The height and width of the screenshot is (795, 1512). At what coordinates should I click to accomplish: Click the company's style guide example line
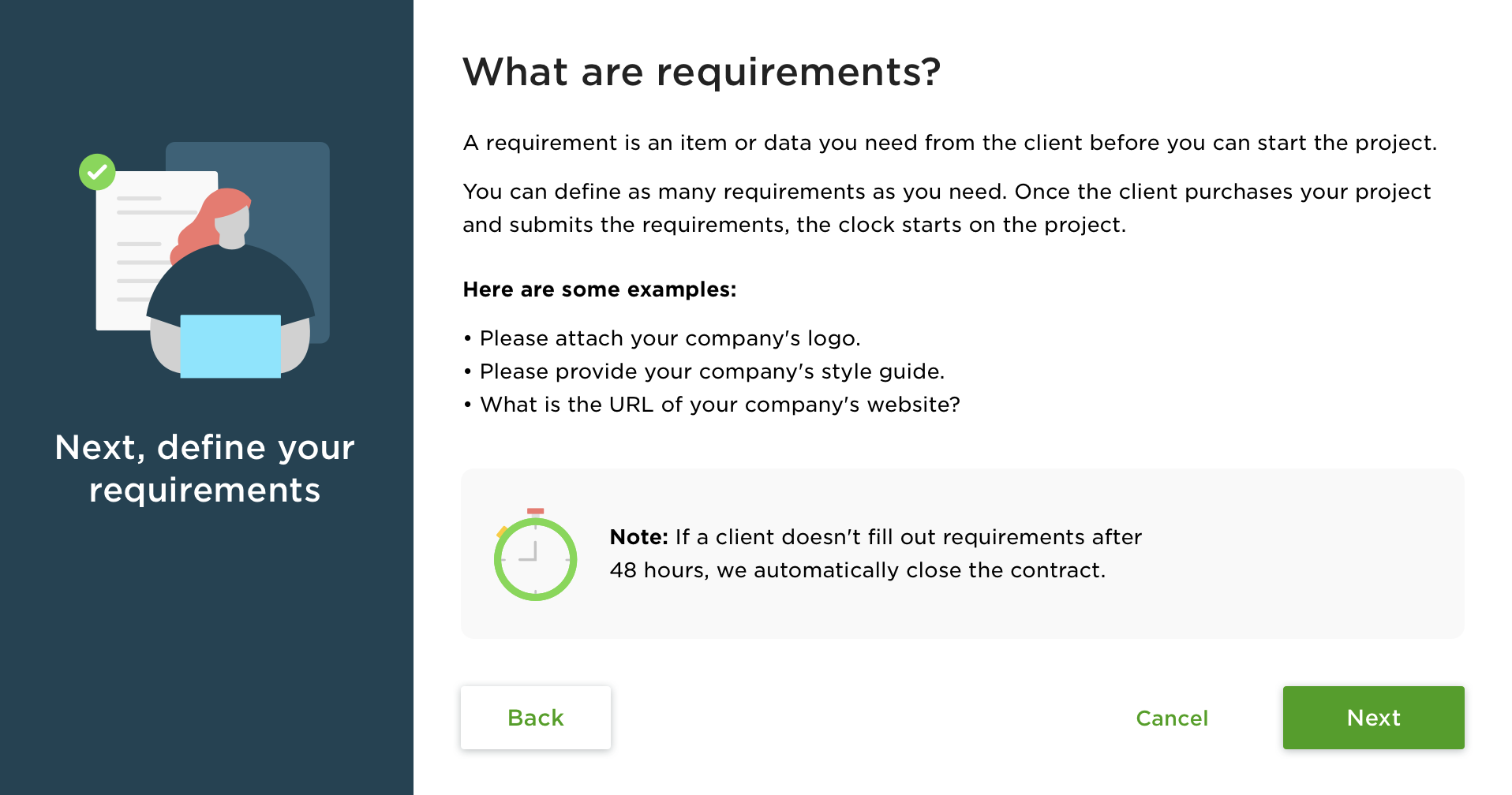pos(711,371)
